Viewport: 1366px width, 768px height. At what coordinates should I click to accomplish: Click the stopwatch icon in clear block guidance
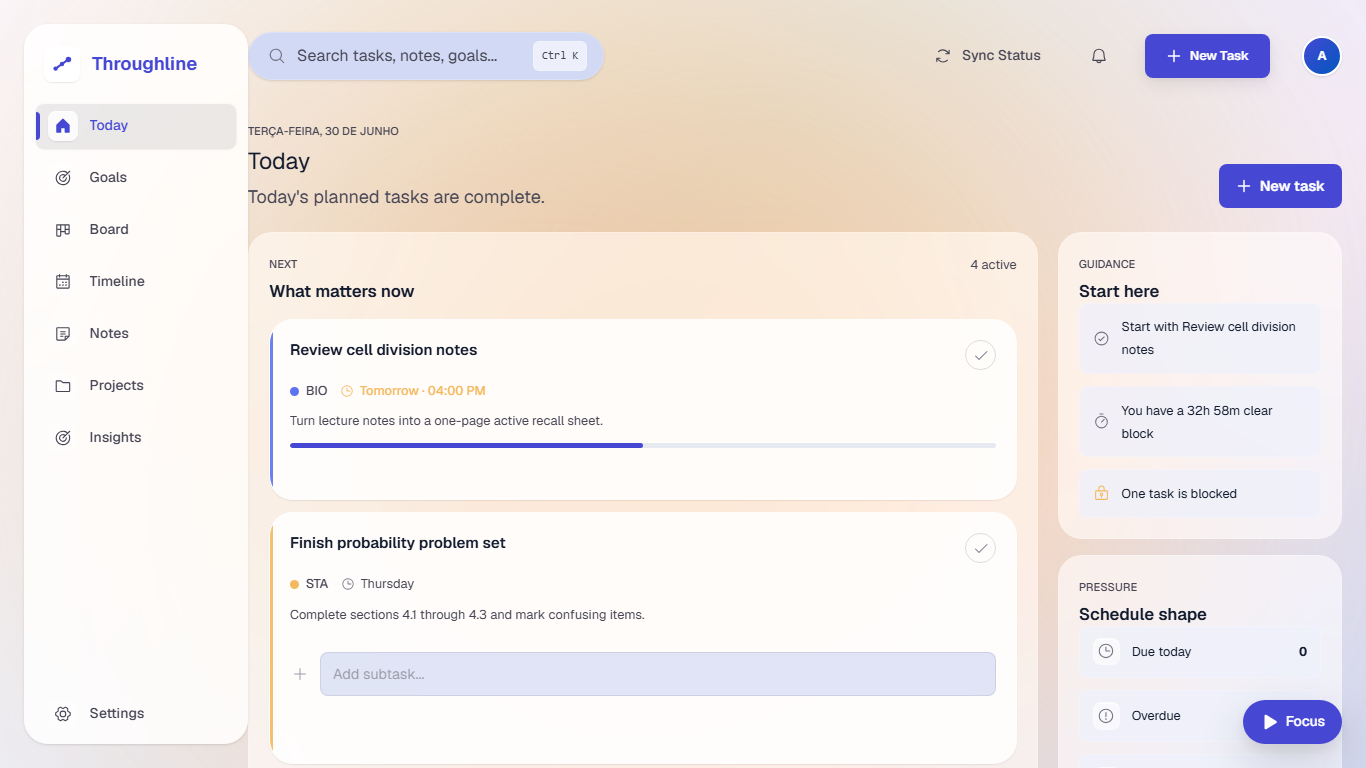pyautogui.click(x=1101, y=422)
